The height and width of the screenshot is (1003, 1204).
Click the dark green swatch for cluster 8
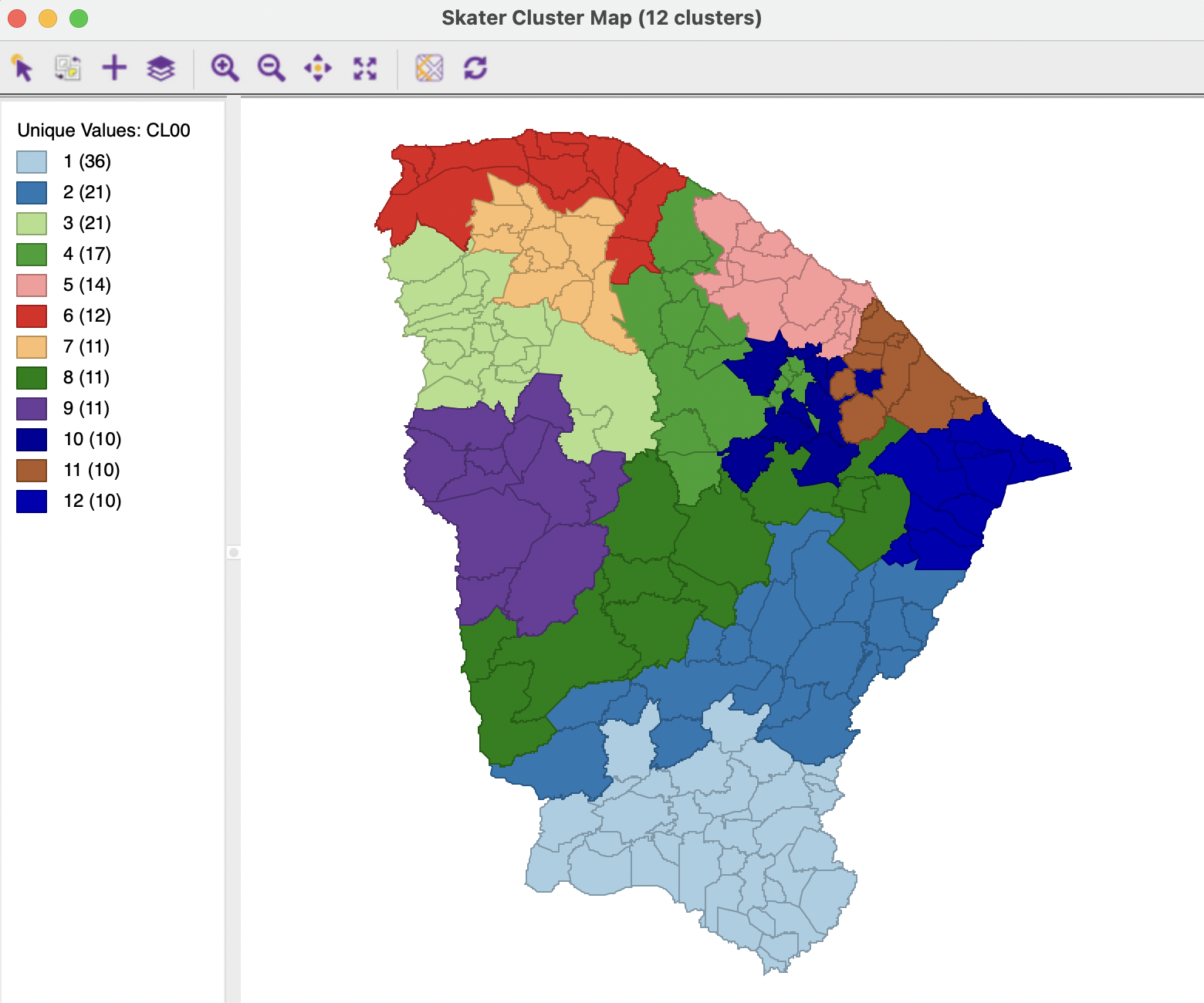coord(32,378)
